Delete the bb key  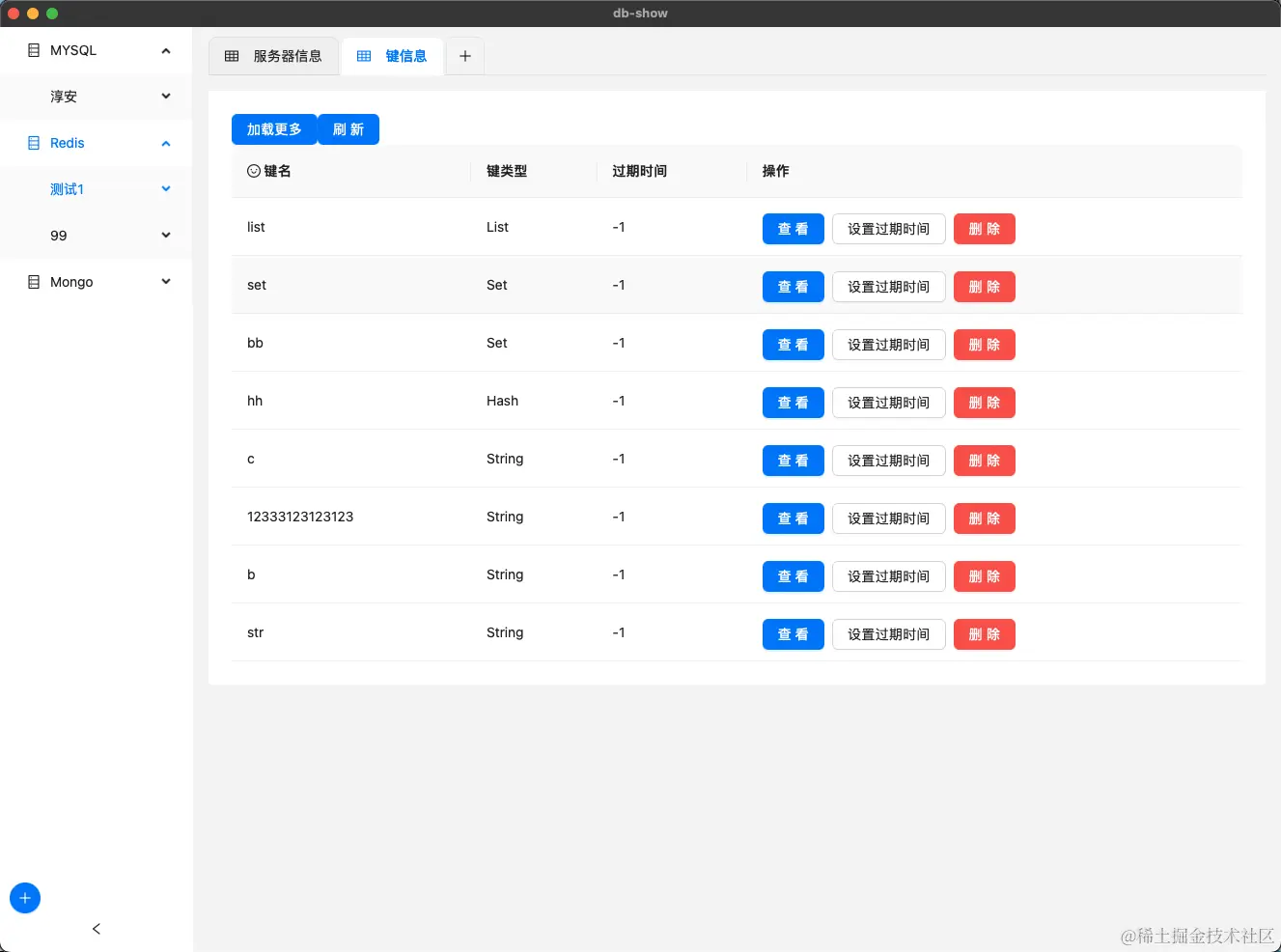[985, 345]
